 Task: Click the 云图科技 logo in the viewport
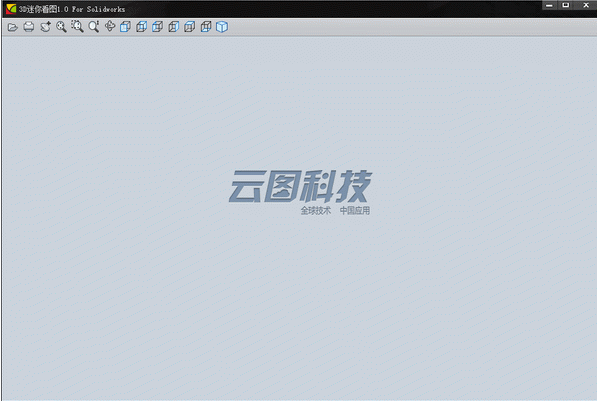pos(300,186)
